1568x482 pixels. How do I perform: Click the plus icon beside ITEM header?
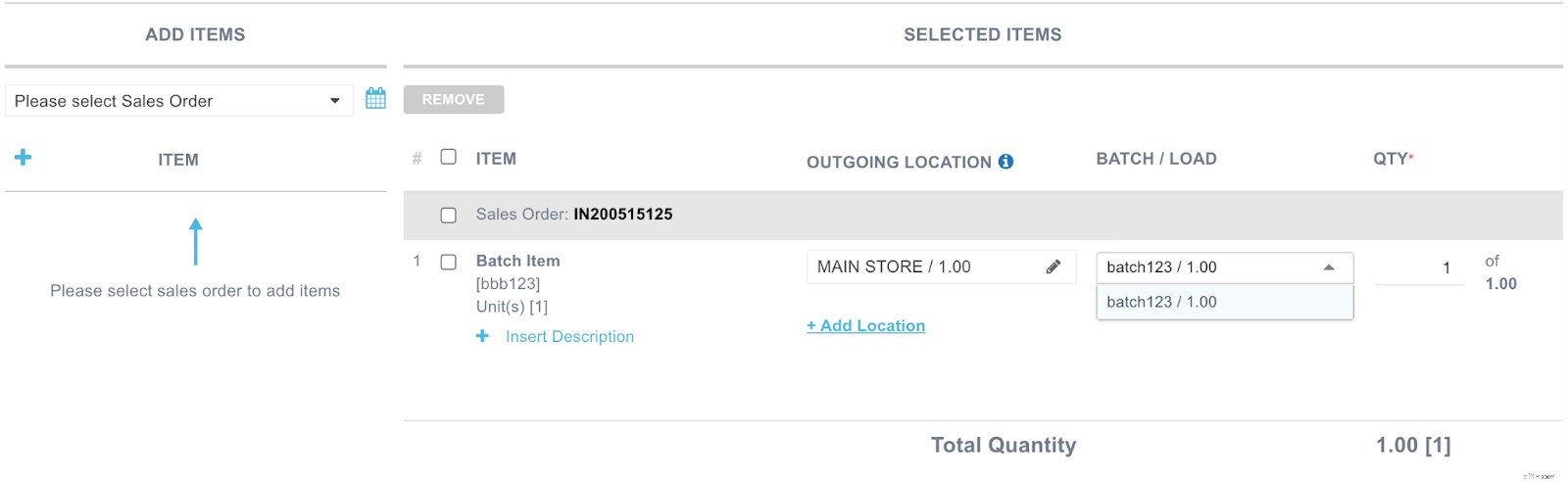pos(24,157)
